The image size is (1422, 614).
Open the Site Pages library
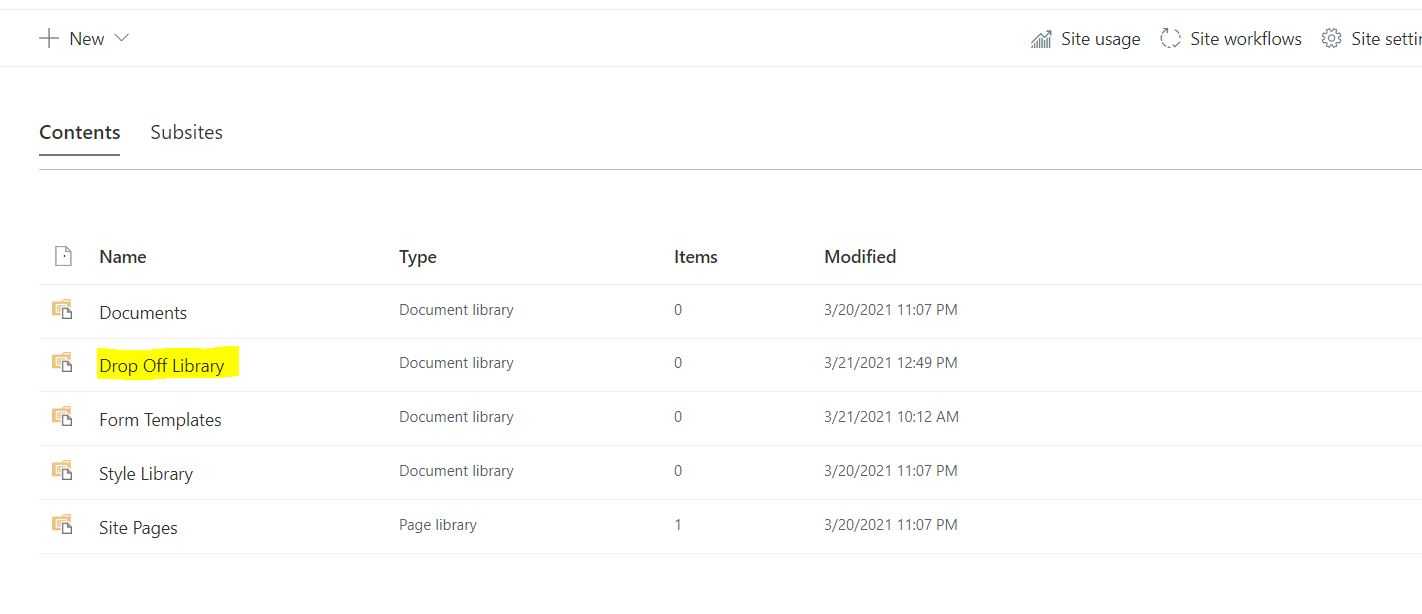tap(137, 527)
